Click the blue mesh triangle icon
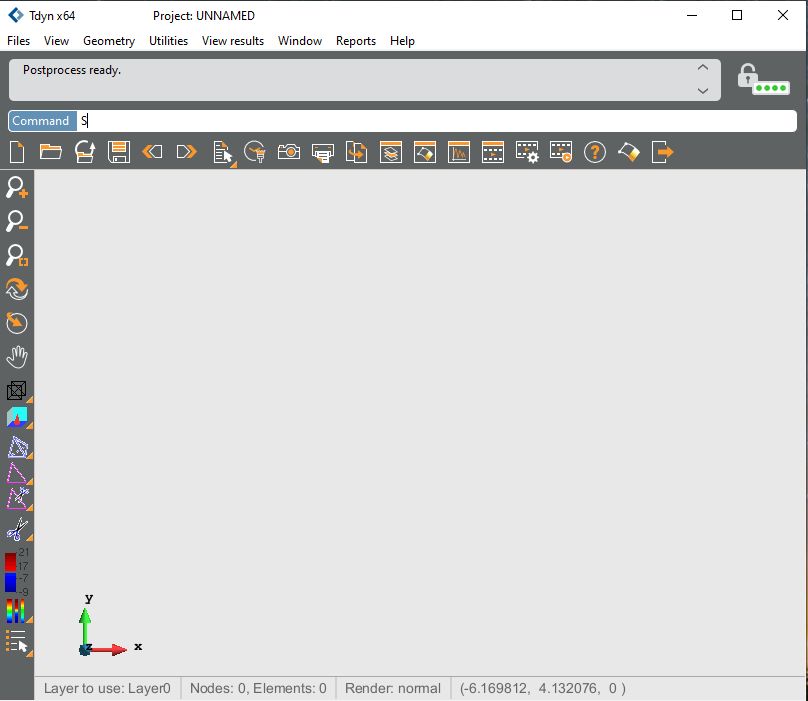The height and width of the screenshot is (701, 808). pos(18,447)
